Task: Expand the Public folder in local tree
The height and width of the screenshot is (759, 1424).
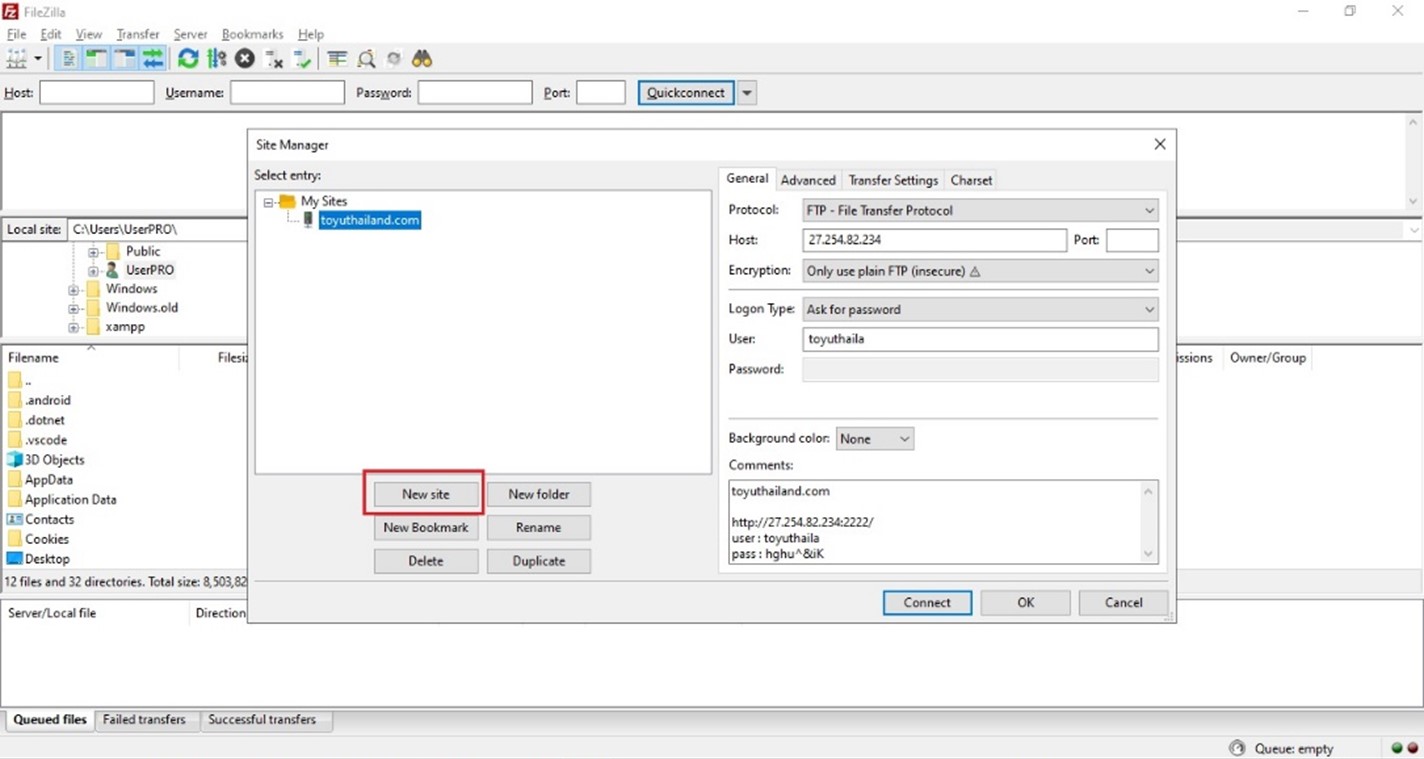Action: point(93,252)
